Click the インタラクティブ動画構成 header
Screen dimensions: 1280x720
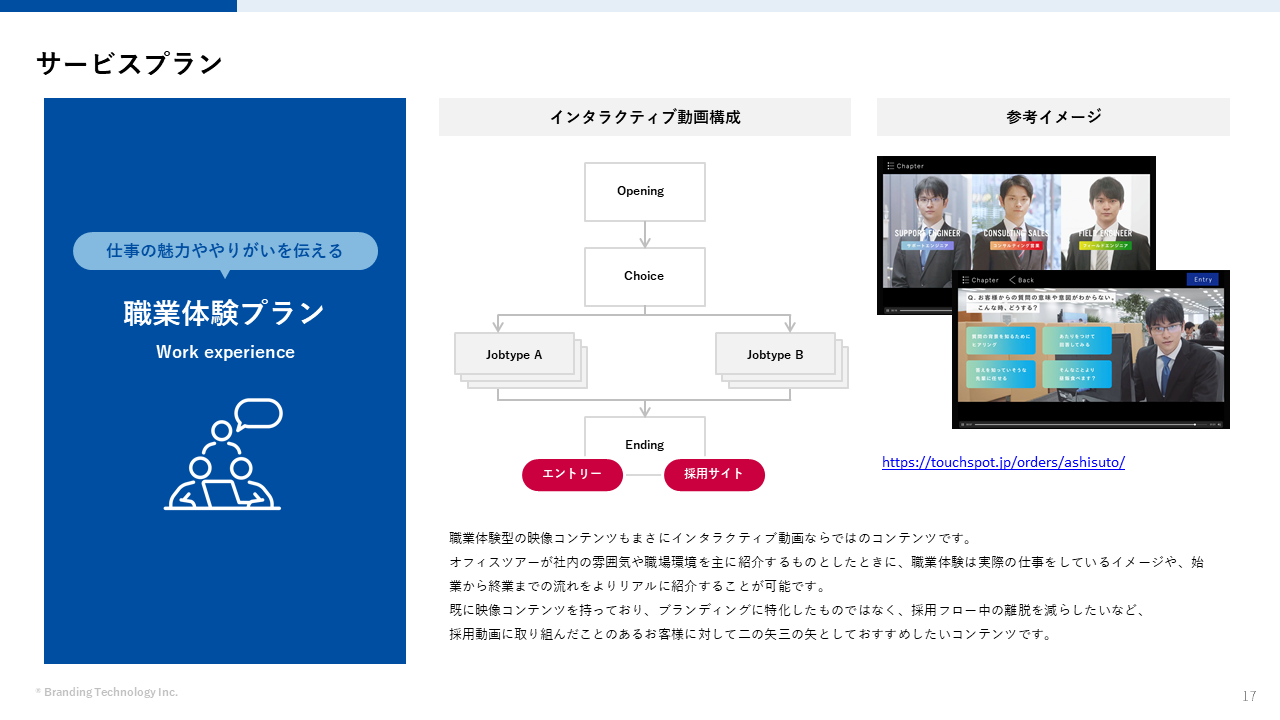click(x=645, y=117)
